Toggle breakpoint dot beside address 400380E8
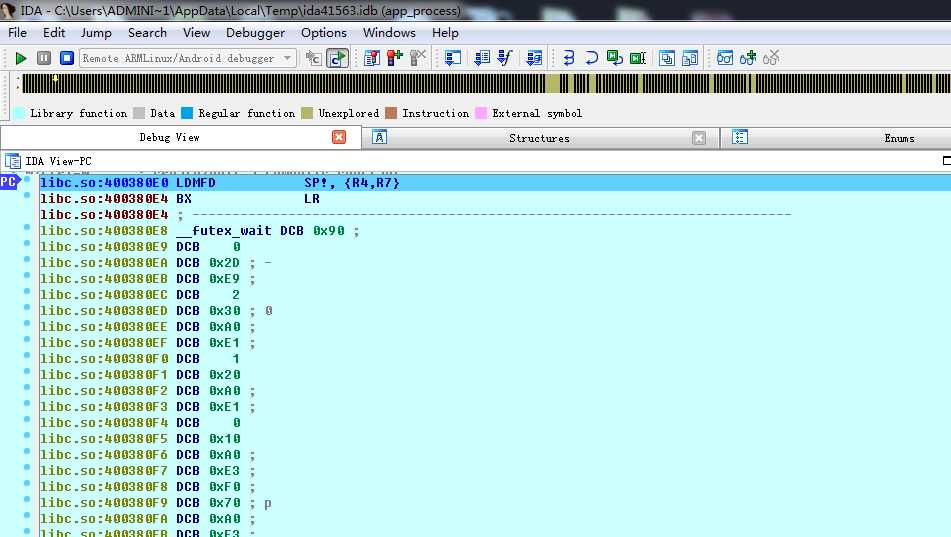 [27, 228]
